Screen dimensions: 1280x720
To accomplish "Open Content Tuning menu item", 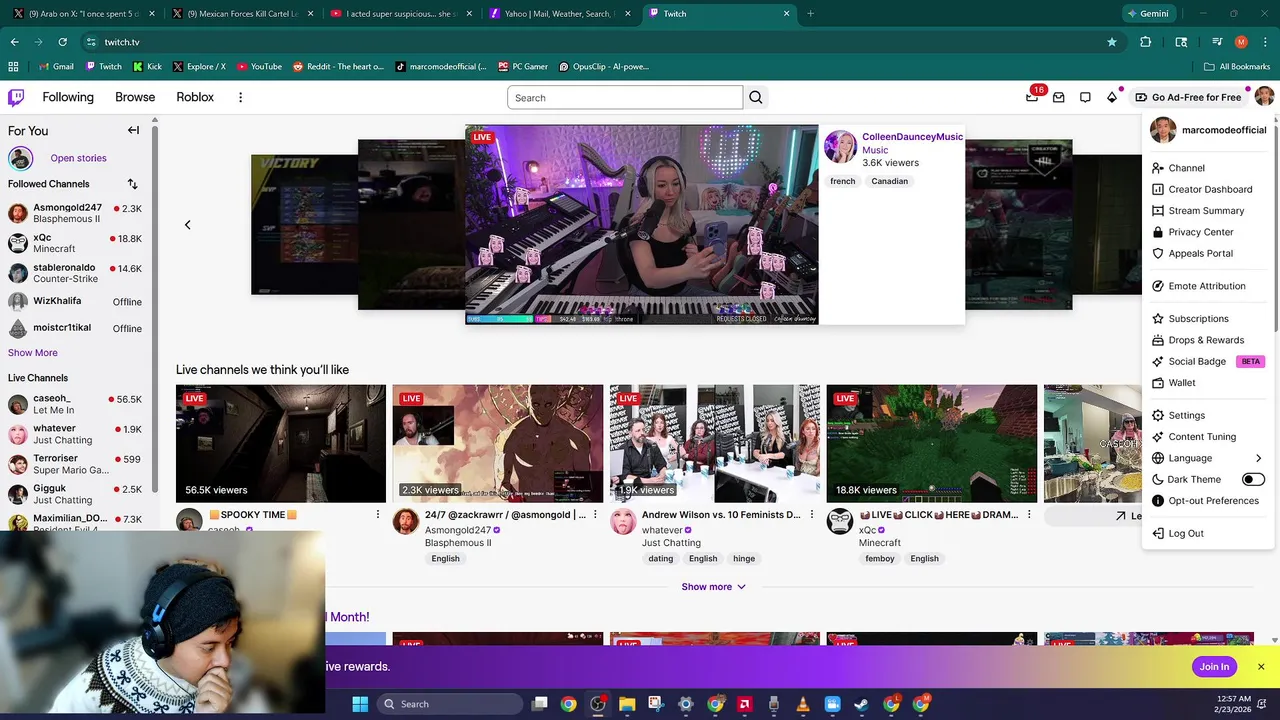I will point(1209,437).
